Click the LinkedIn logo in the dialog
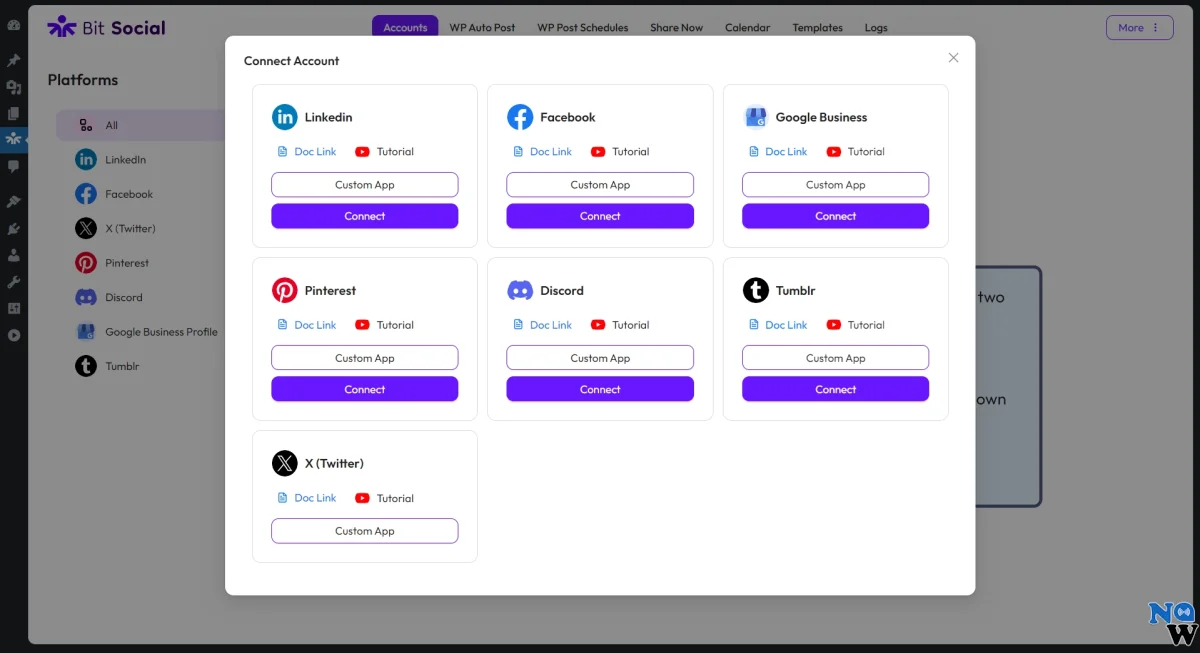 pyautogui.click(x=285, y=117)
